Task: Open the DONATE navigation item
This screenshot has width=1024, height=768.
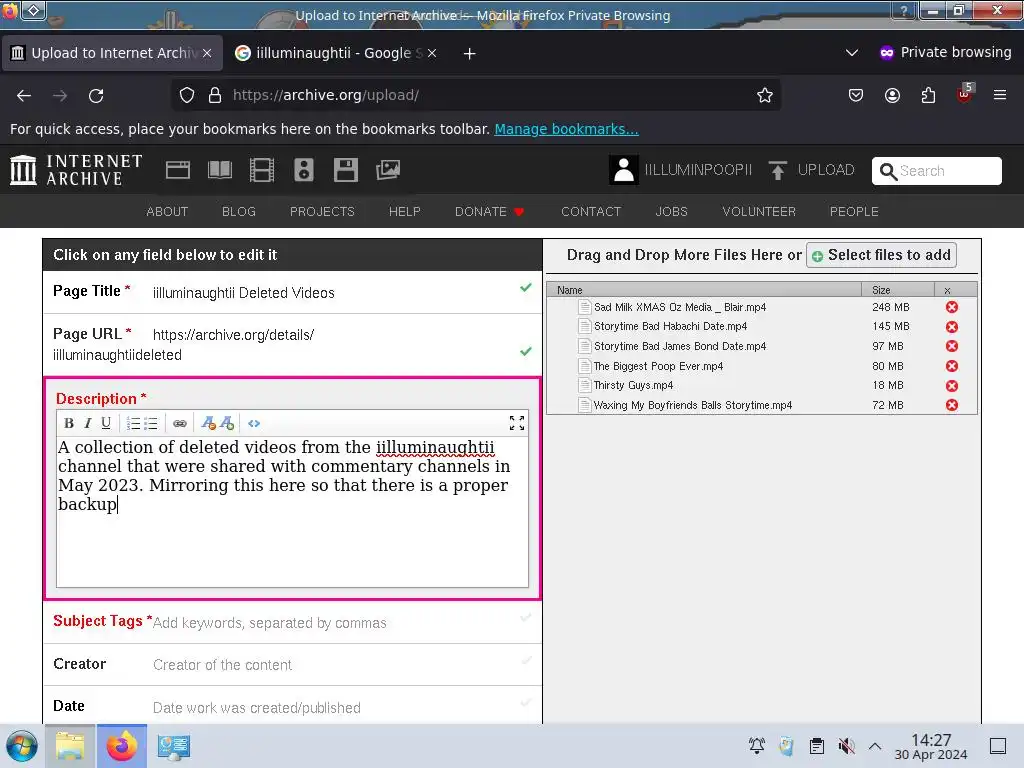Action: coord(489,212)
